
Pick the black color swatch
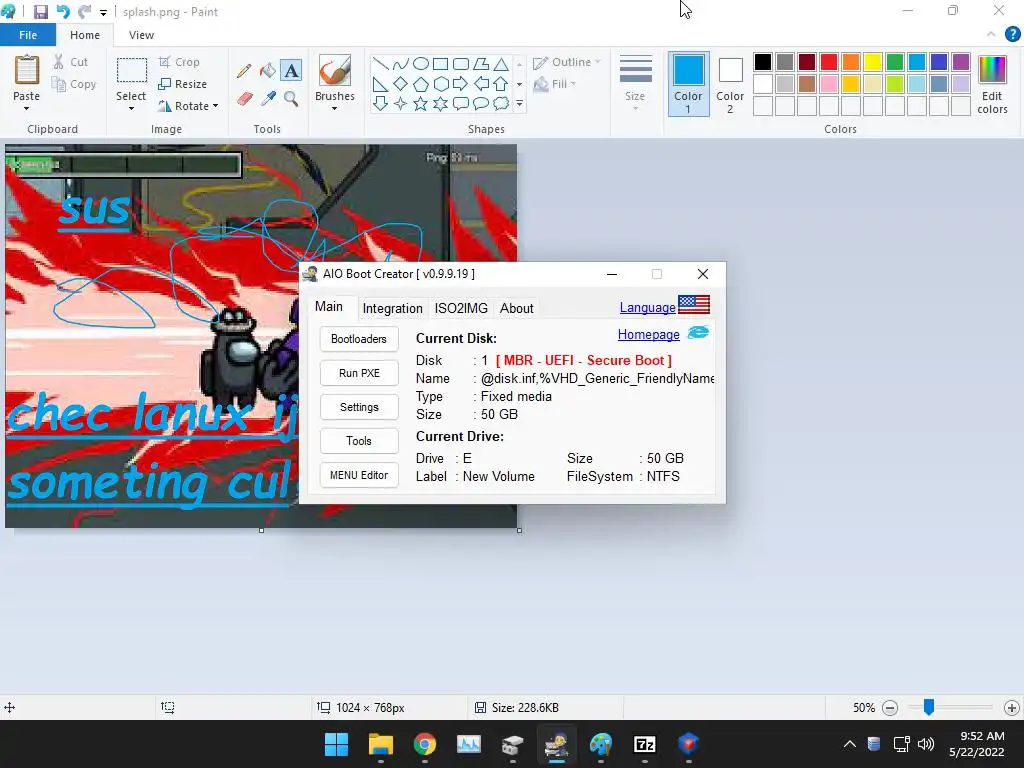coord(763,62)
